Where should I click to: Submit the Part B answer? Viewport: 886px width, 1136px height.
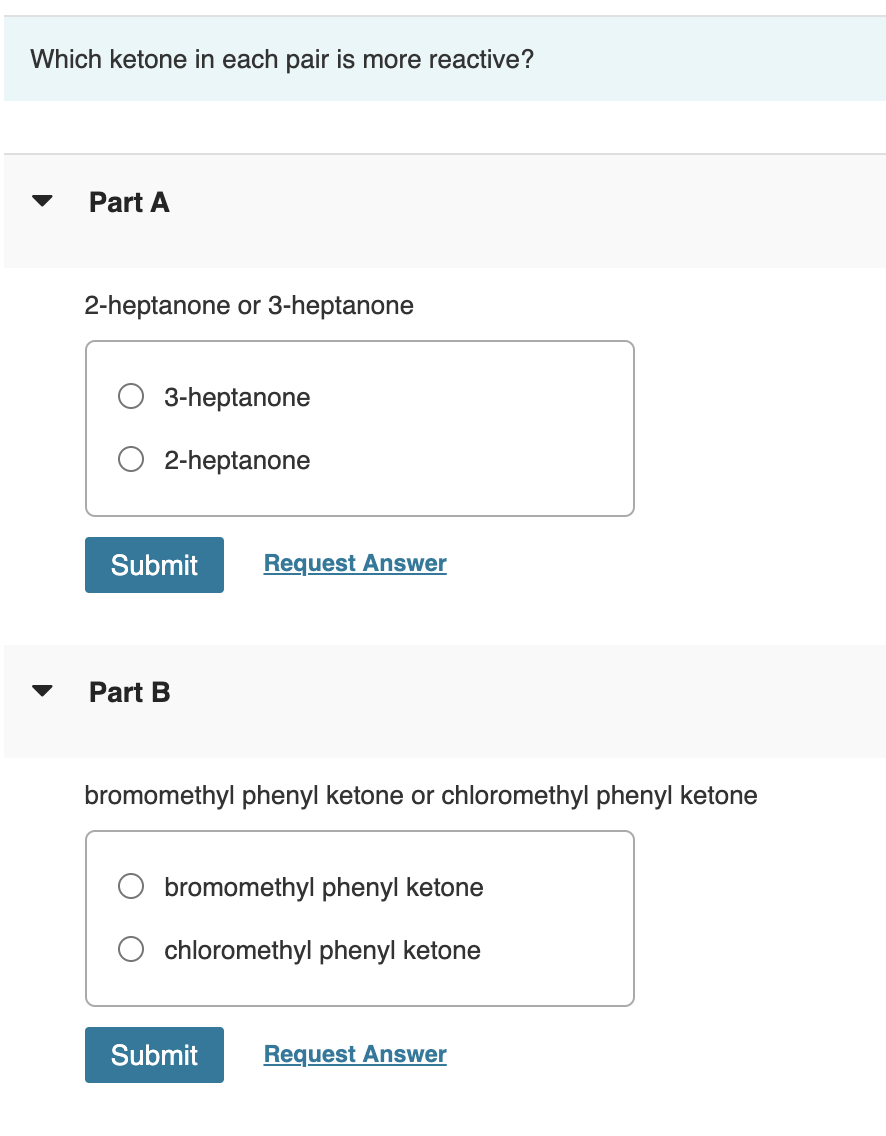[x=154, y=1054]
